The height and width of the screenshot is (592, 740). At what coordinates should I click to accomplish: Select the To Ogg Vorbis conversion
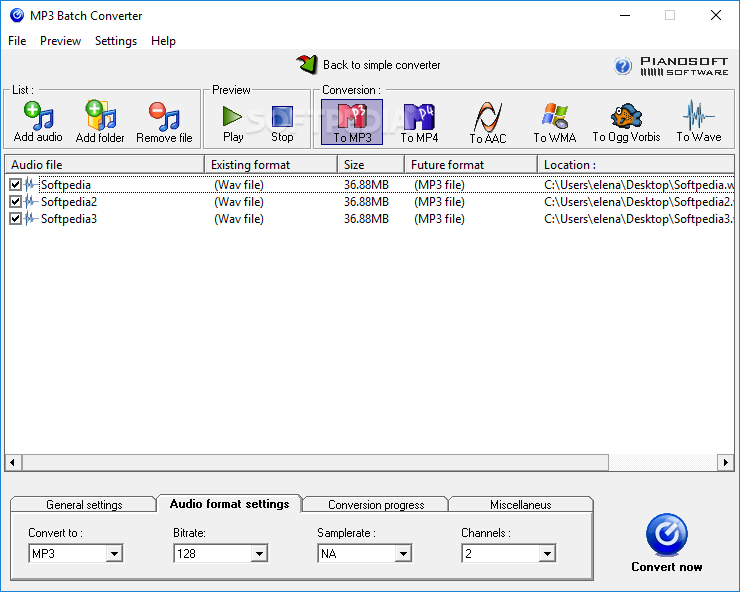pyautogui.click(x=626, y=122)
